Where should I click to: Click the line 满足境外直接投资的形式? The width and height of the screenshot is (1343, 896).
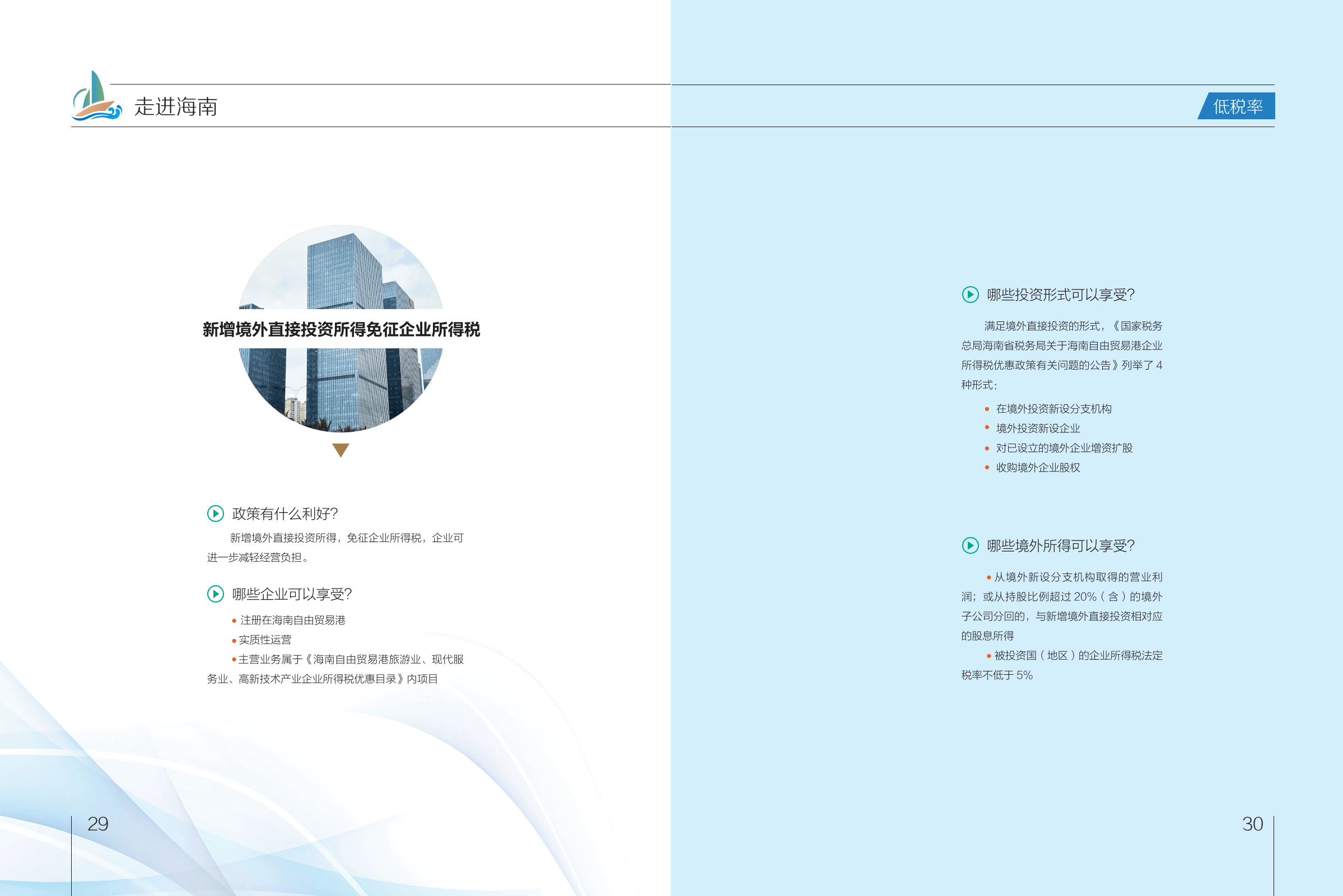(x=1073, y=326)
